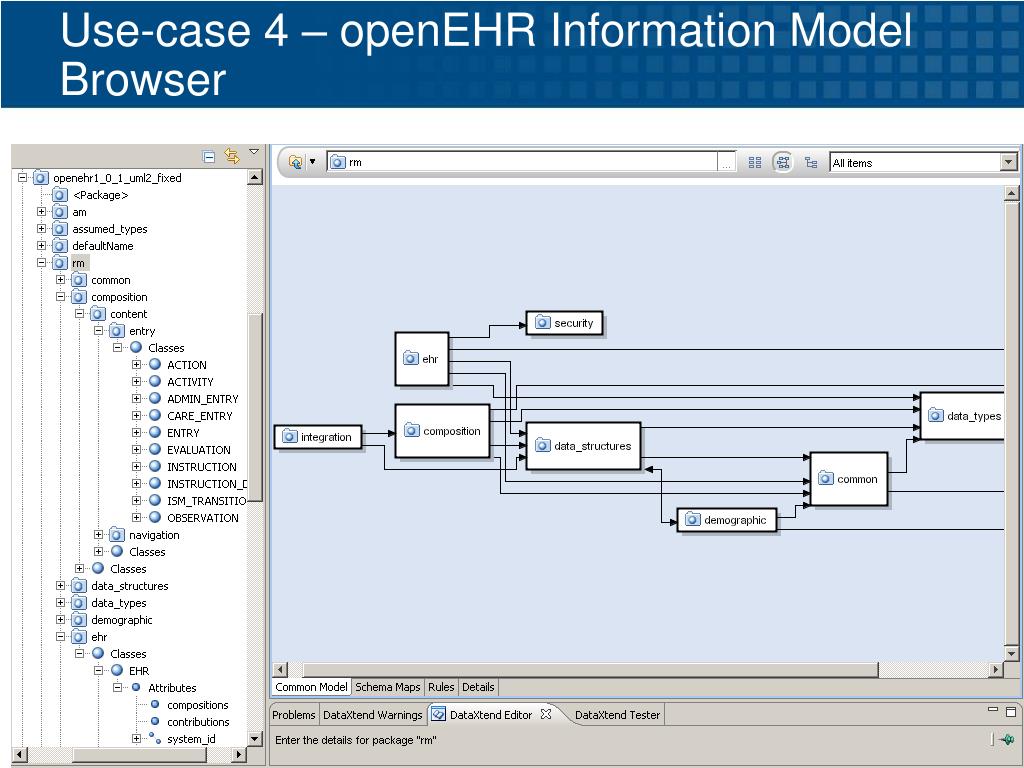Select the CARE_ENTRY class row
The image size is (1024, 768).
click(x=199, y=416)
